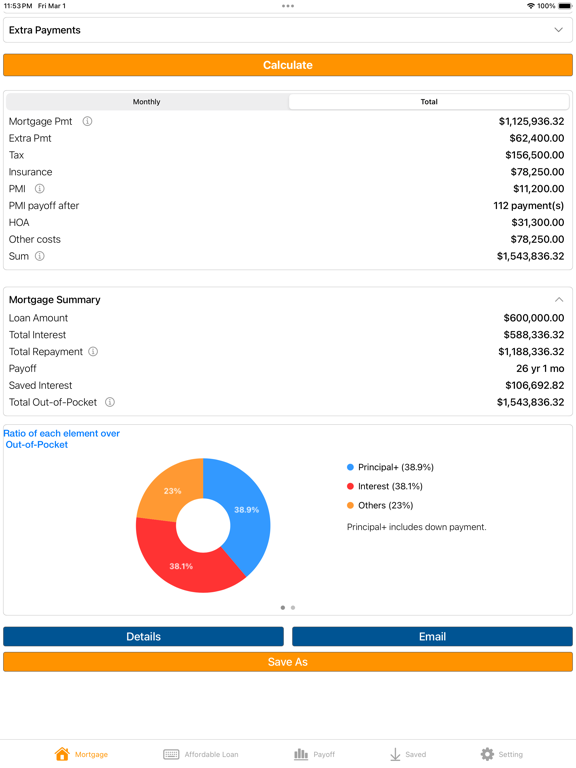Image resolution: width=576 pixels, height=768 pixels.
Task: Tap the orange Others pie slice
Action: pos(172,490)
